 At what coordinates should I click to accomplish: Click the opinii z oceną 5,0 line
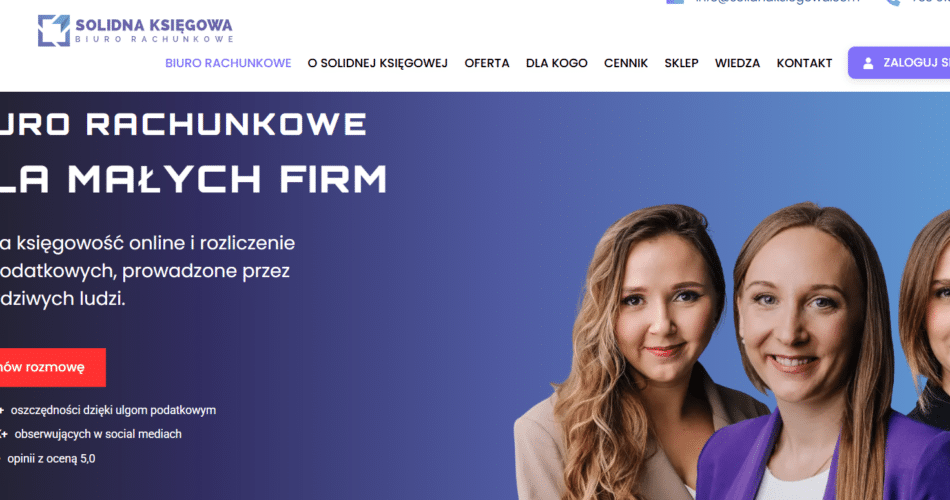pos(48,459)
